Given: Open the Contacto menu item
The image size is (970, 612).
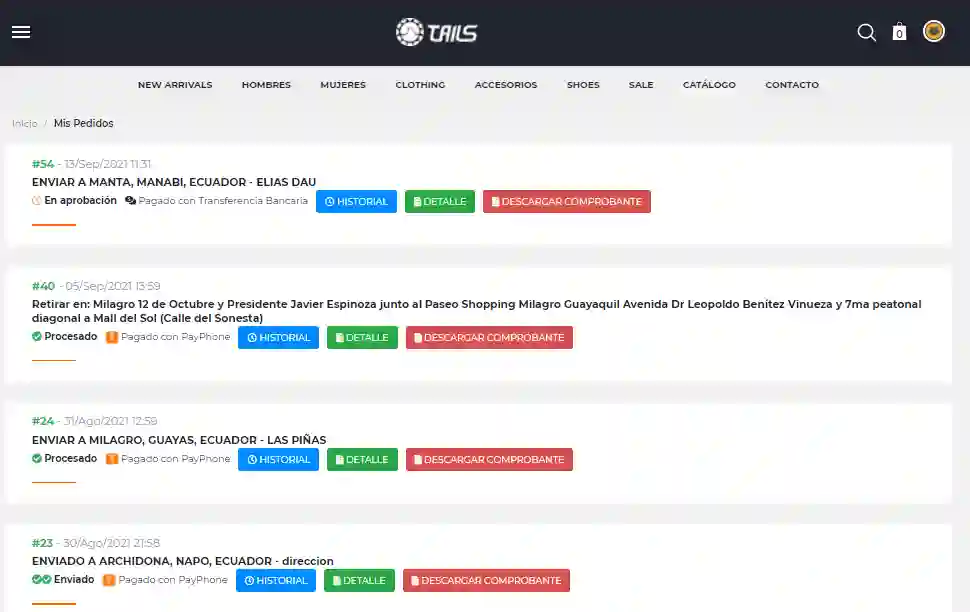Looking at the screenshot, I should 792,85.
